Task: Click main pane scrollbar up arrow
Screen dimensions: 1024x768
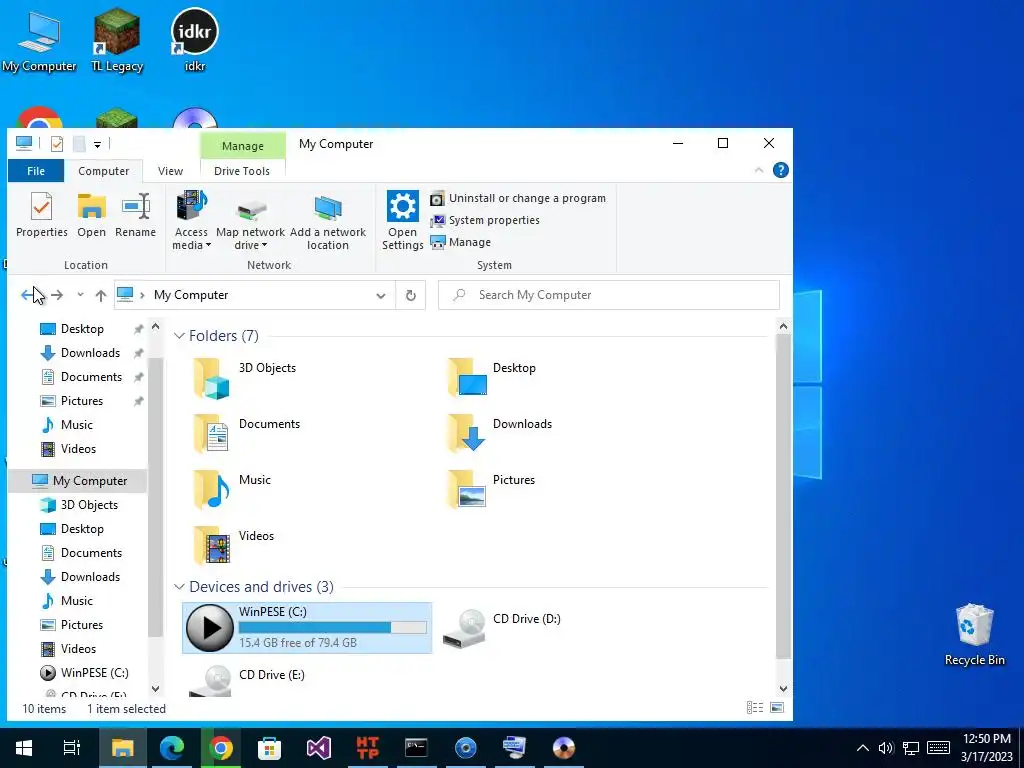Action: click(x=783, y=326)
